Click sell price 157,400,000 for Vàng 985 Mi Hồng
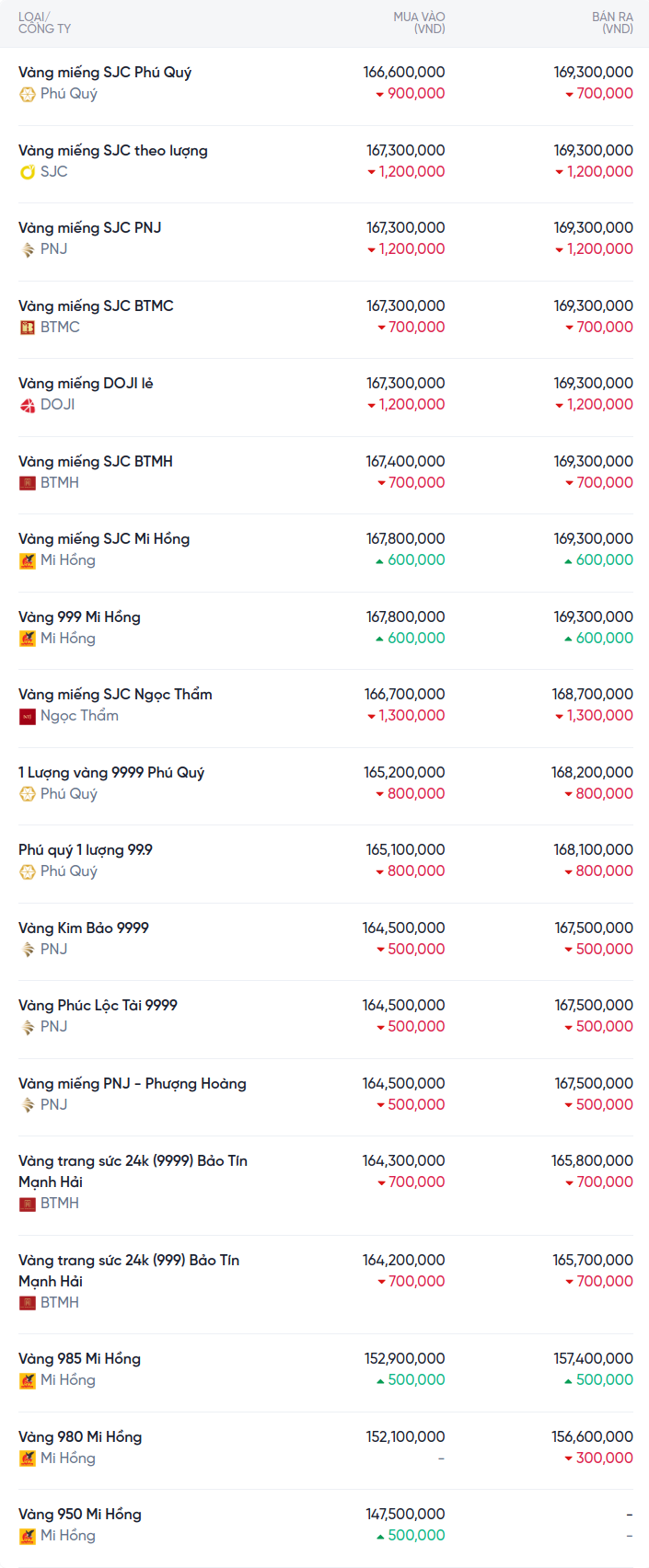The image size is (649, 1568). click(592, 1358)
